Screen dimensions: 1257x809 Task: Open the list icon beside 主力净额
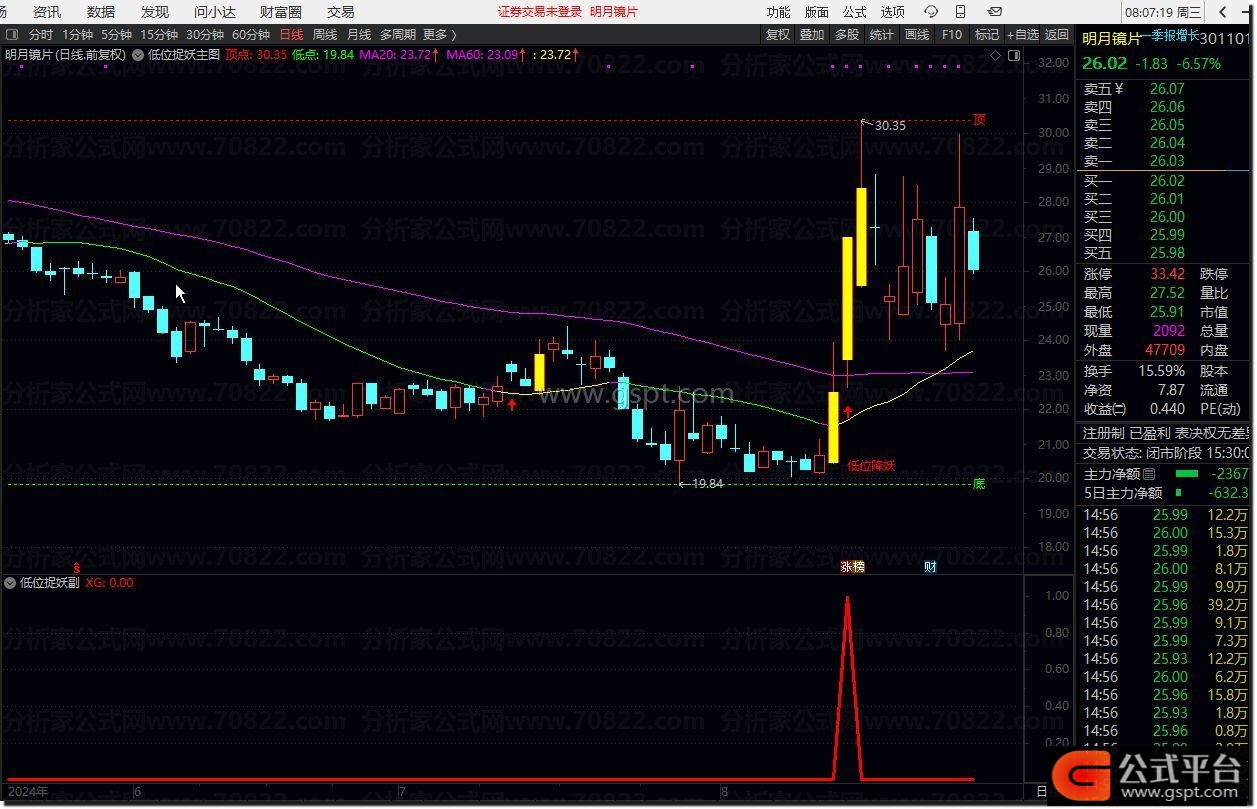pos(1149,474)
